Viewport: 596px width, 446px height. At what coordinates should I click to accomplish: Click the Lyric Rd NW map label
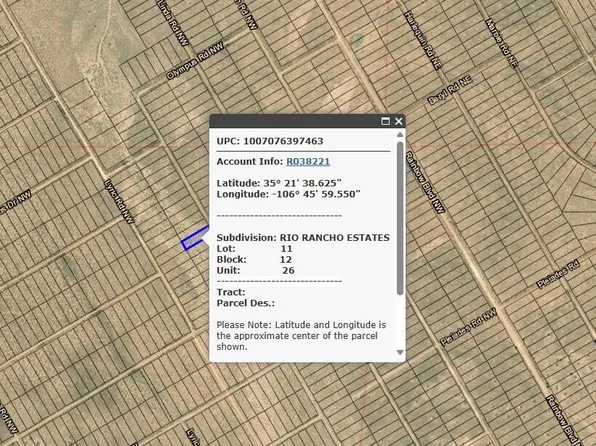click(x=119, y=202)
